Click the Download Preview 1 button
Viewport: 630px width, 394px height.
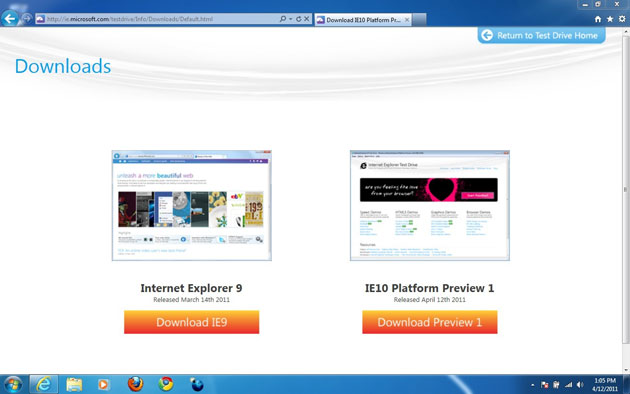pyautogui.click(x=430, y=322)
